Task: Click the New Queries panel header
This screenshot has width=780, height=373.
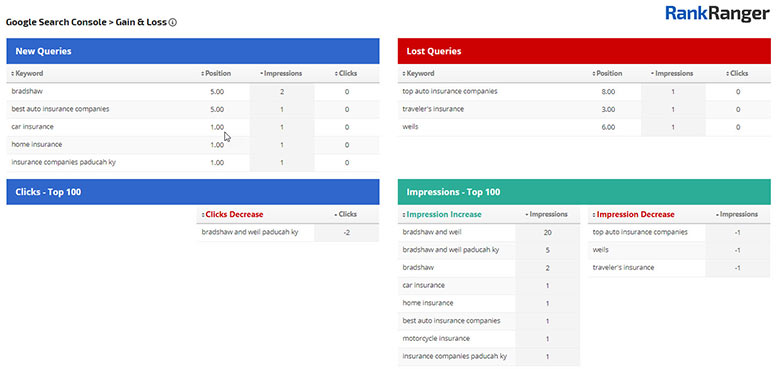Action: pos(193,51)
